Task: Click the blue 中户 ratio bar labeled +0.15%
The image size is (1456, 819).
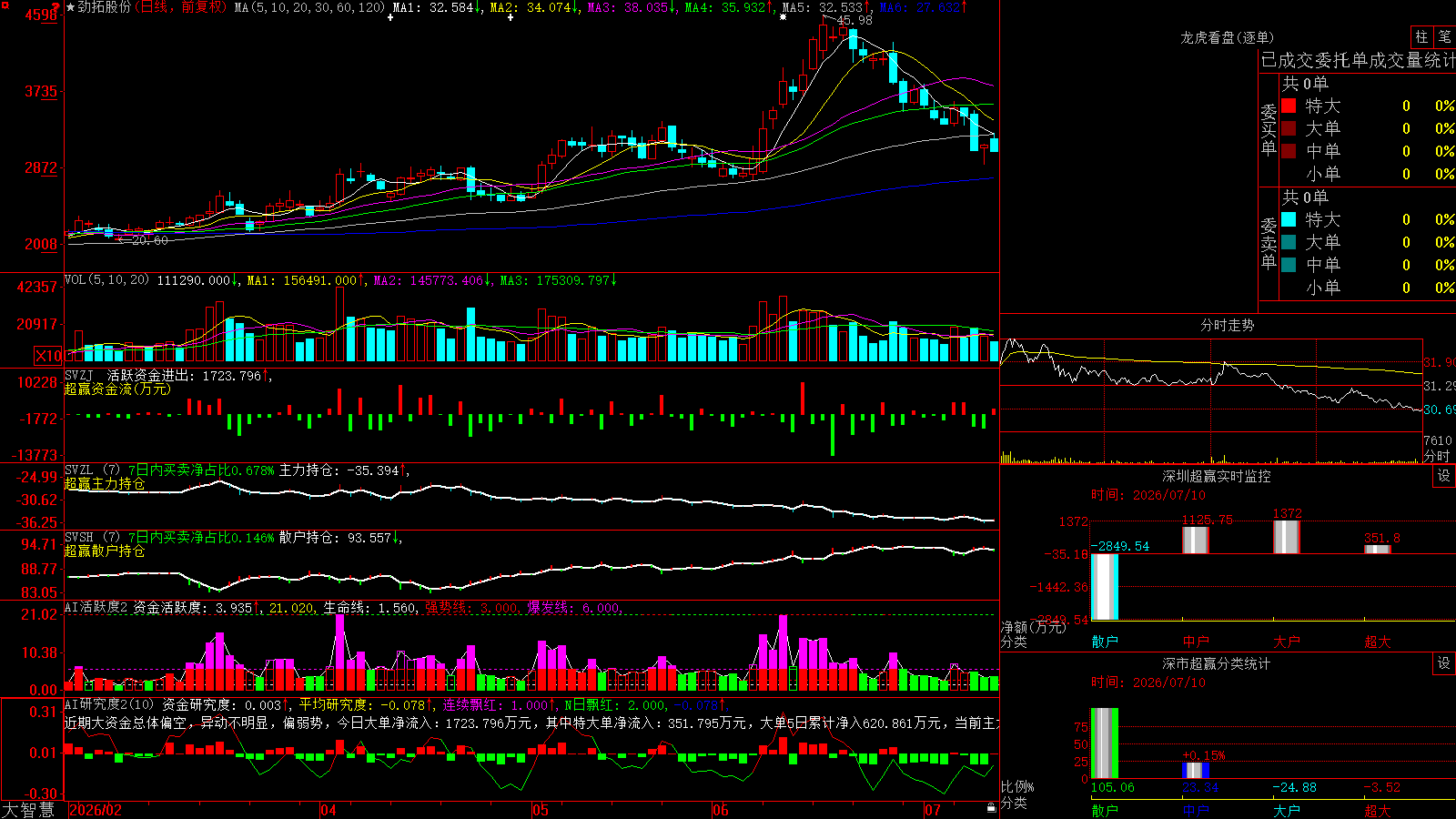Action: coord(1196,770)
